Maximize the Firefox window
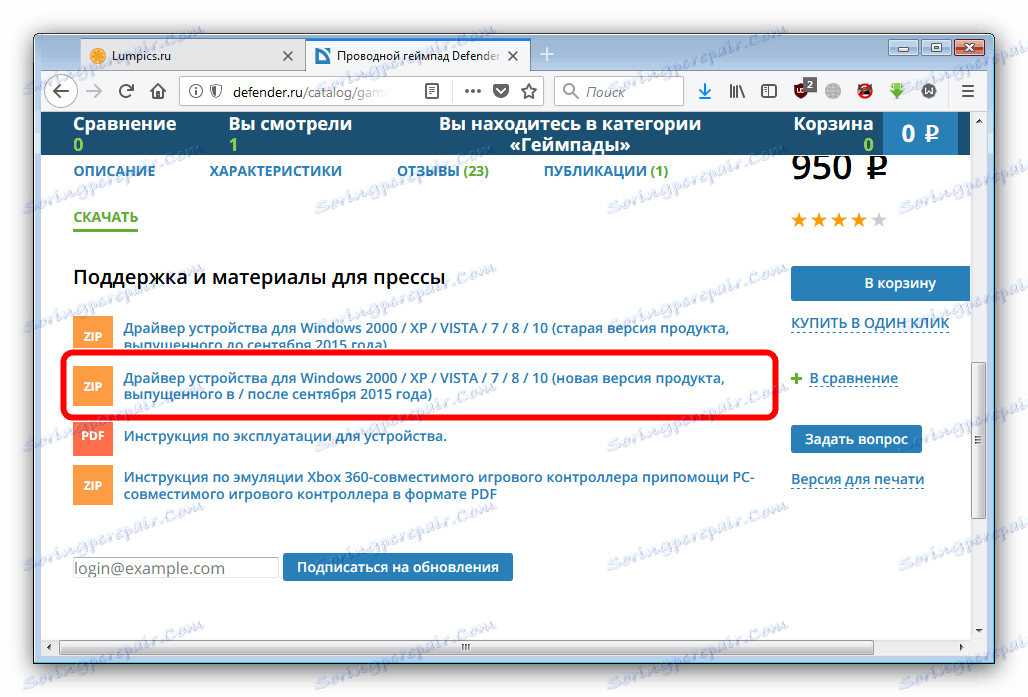 [936, 48]
